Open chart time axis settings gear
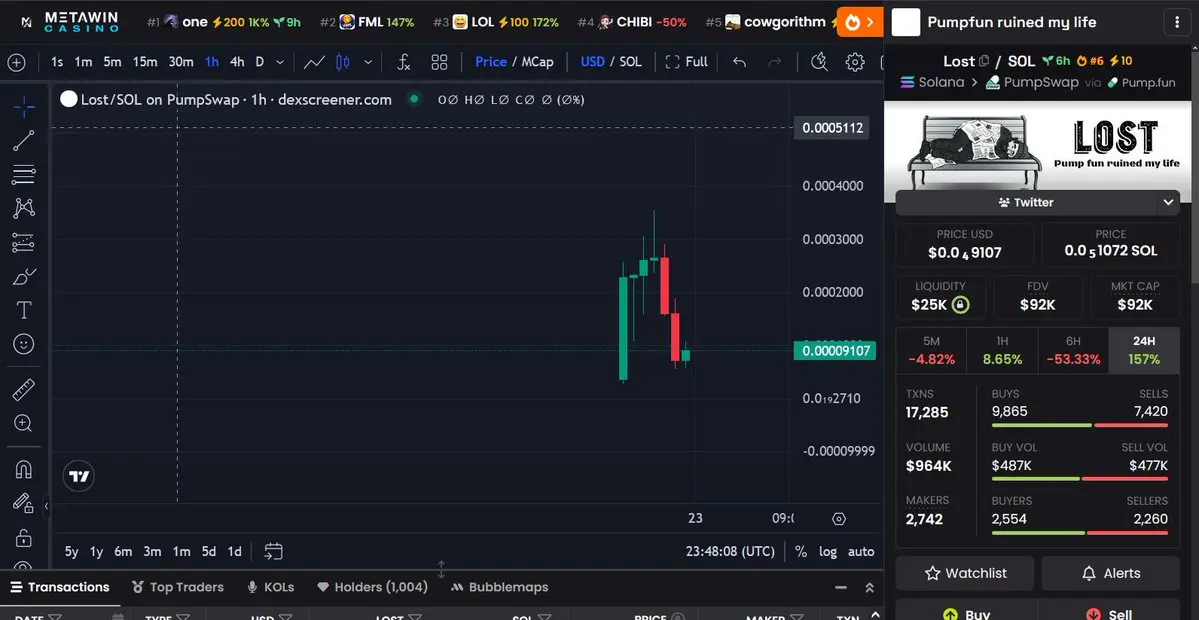This screenshot has height=620, width=1199. tap(839, 519)
